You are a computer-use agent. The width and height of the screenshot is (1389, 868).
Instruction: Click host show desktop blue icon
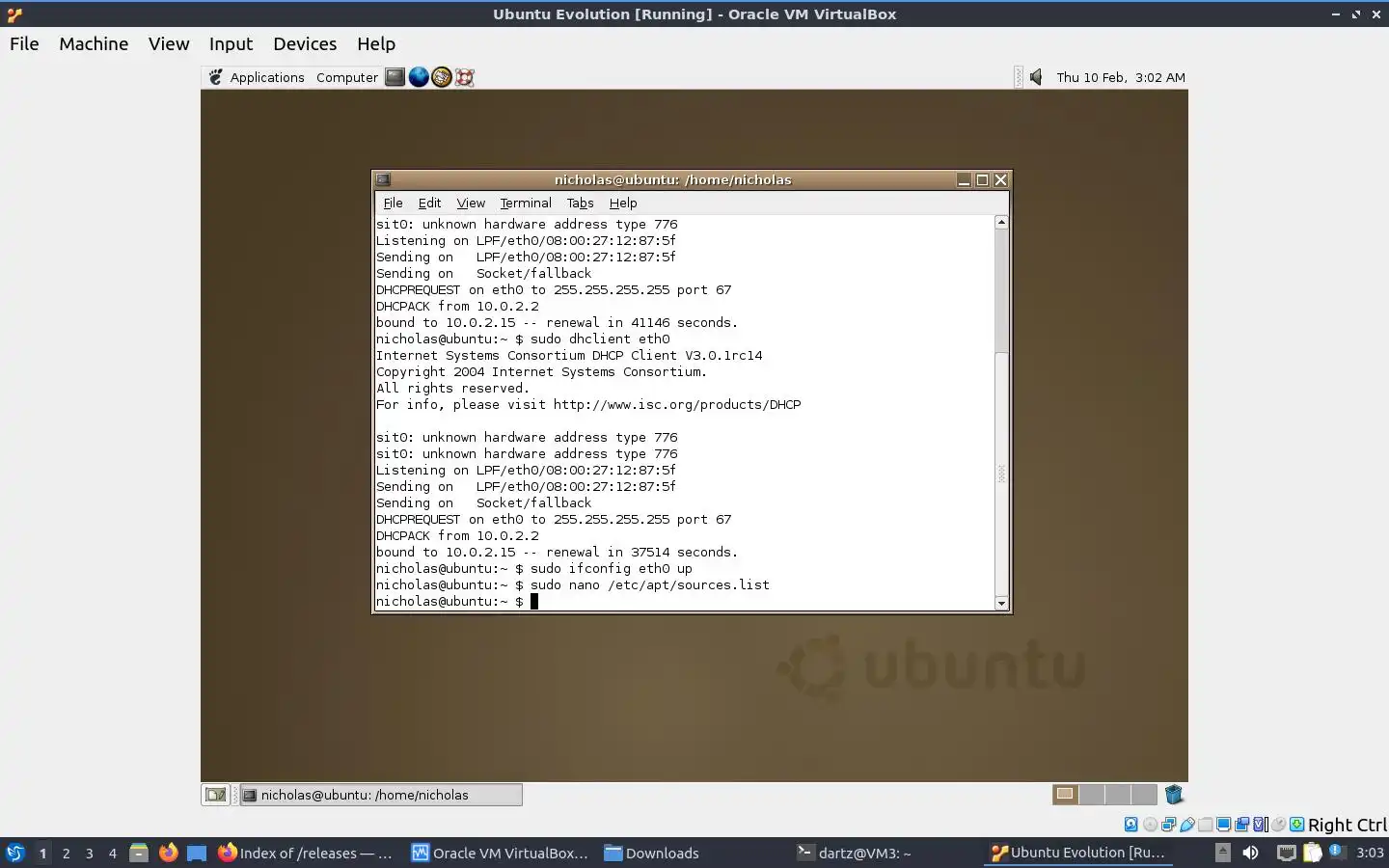(197, 853)
